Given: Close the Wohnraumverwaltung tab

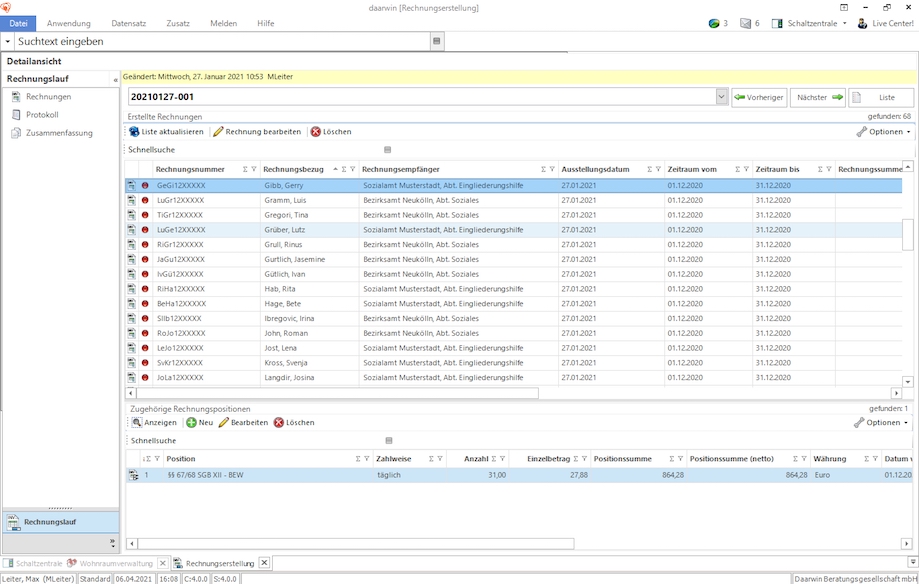Looking at the screenshot, I should coord(163,563).
